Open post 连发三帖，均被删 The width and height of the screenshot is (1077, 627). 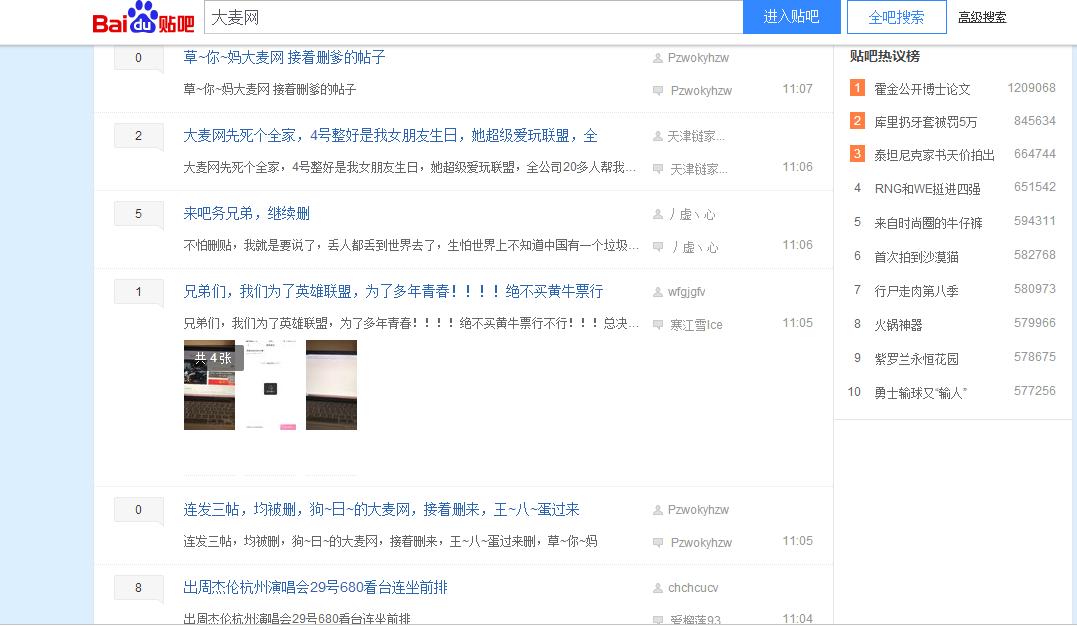(x=381, y=510)
